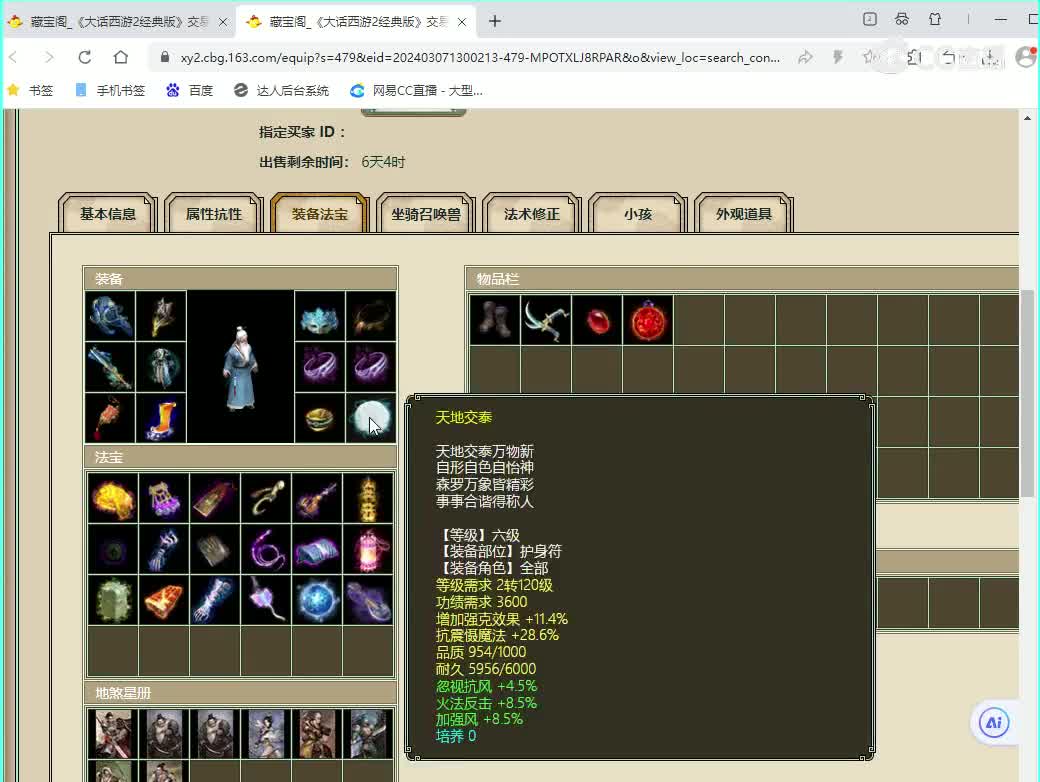This screenshot has height=782, width=1040.
Task: Select the dark necklace equipment icon
Action: pyautogui.click(x=371, y=316)
